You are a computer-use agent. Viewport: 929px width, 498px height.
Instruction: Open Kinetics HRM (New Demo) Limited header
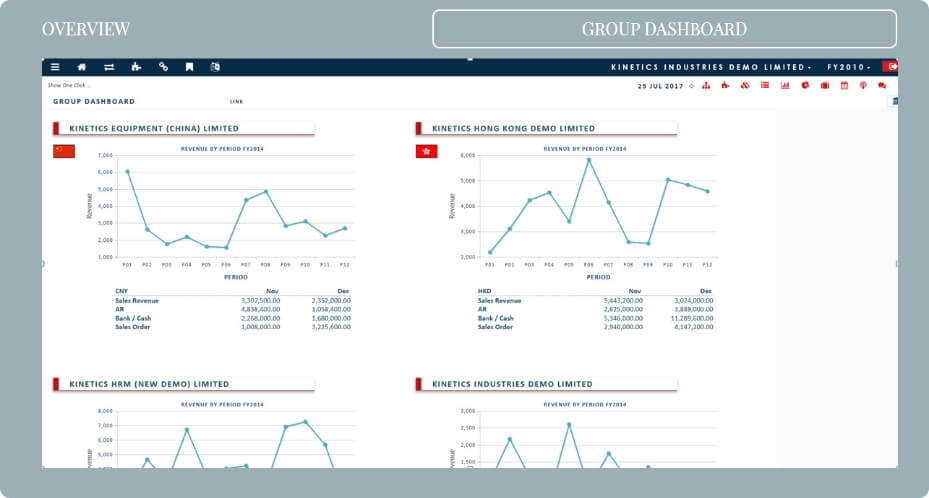coord(184,384)
